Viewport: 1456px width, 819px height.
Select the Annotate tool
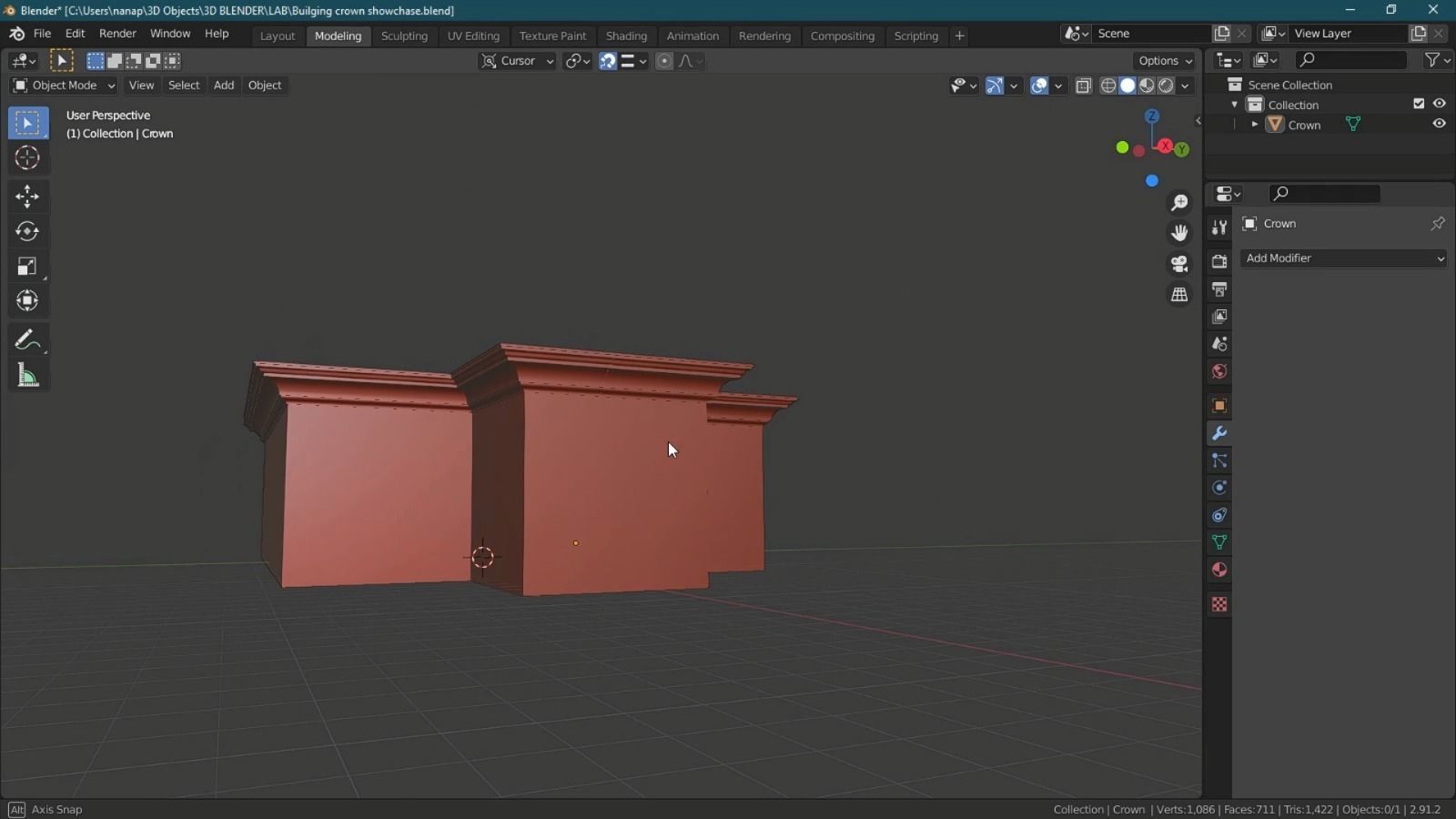27,339
